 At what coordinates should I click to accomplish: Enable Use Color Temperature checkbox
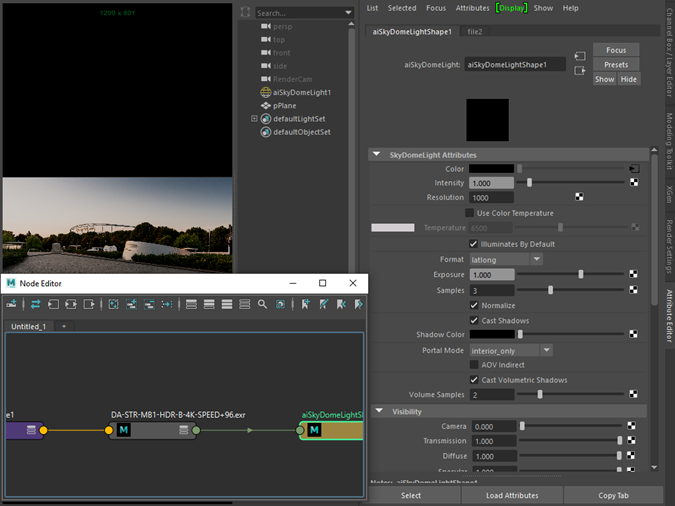470,213
